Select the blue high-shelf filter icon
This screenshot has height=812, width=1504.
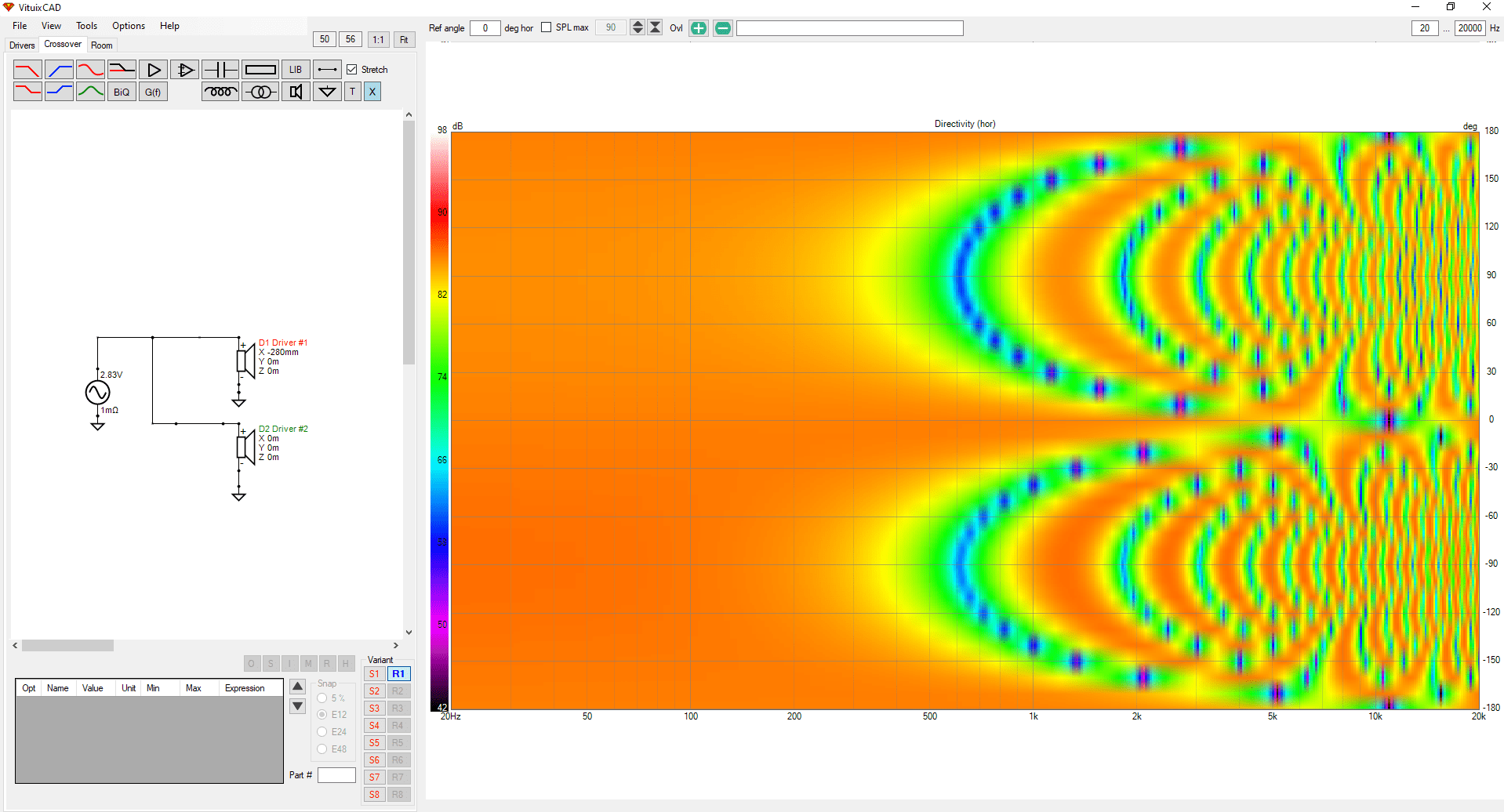pyautogui.click(x=59, y=92)
